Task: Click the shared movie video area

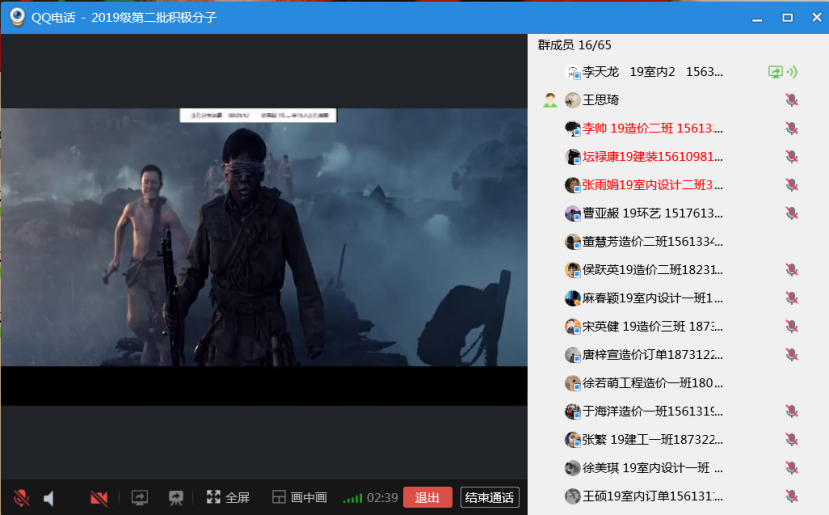Action: coord(264,240)
